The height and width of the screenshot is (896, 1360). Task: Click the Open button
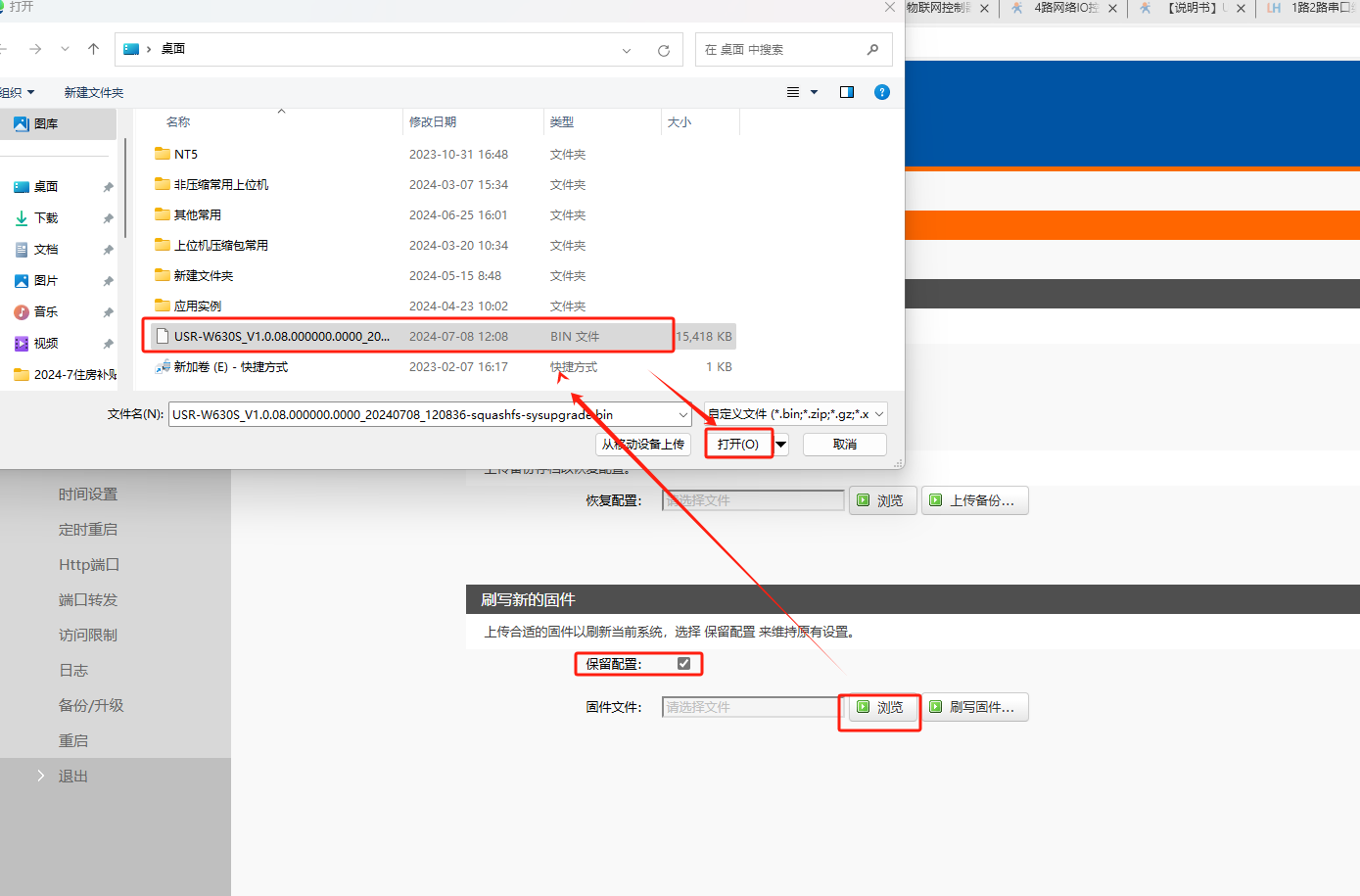coord(738,444)
